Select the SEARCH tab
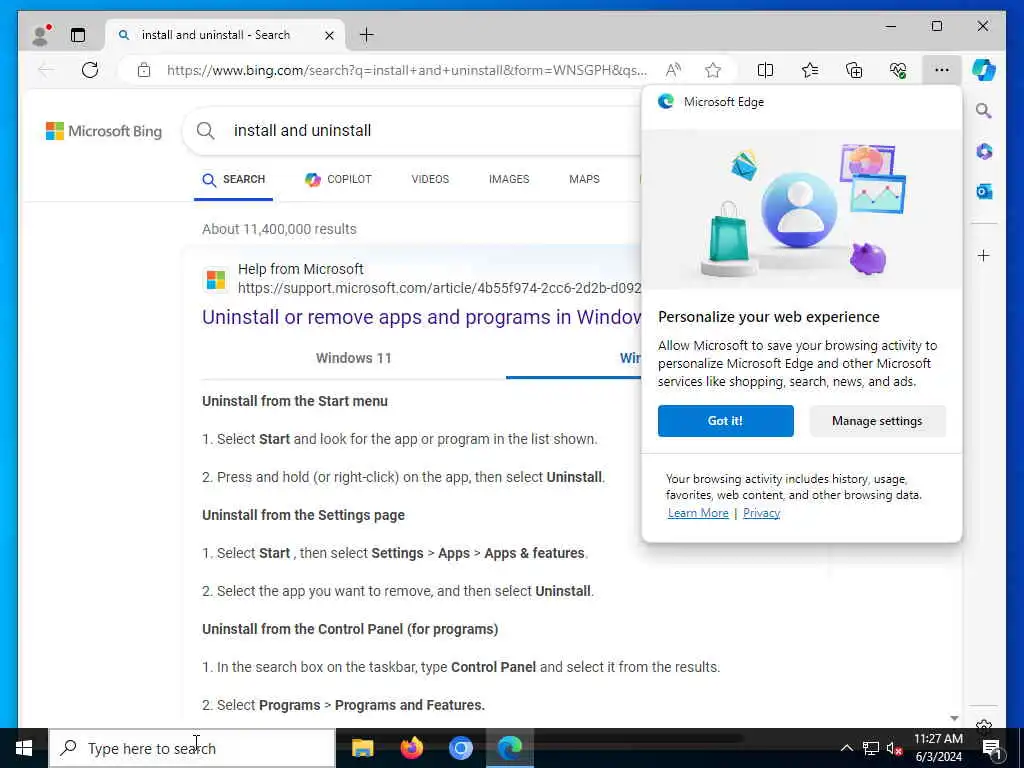1024x768 pixels. (233, 180)
